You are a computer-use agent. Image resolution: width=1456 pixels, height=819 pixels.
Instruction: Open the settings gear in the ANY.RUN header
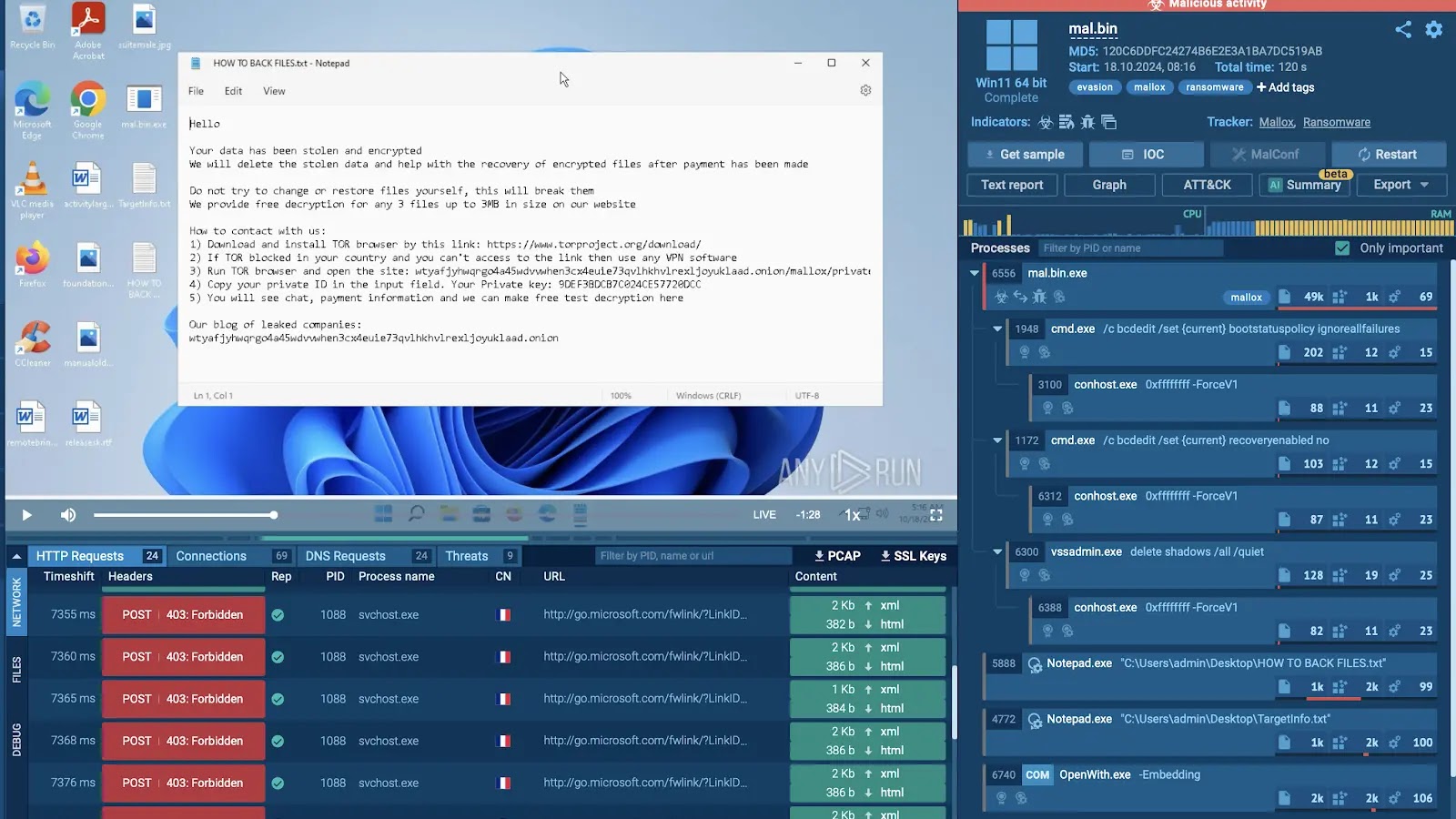(x=1433, y=29)
